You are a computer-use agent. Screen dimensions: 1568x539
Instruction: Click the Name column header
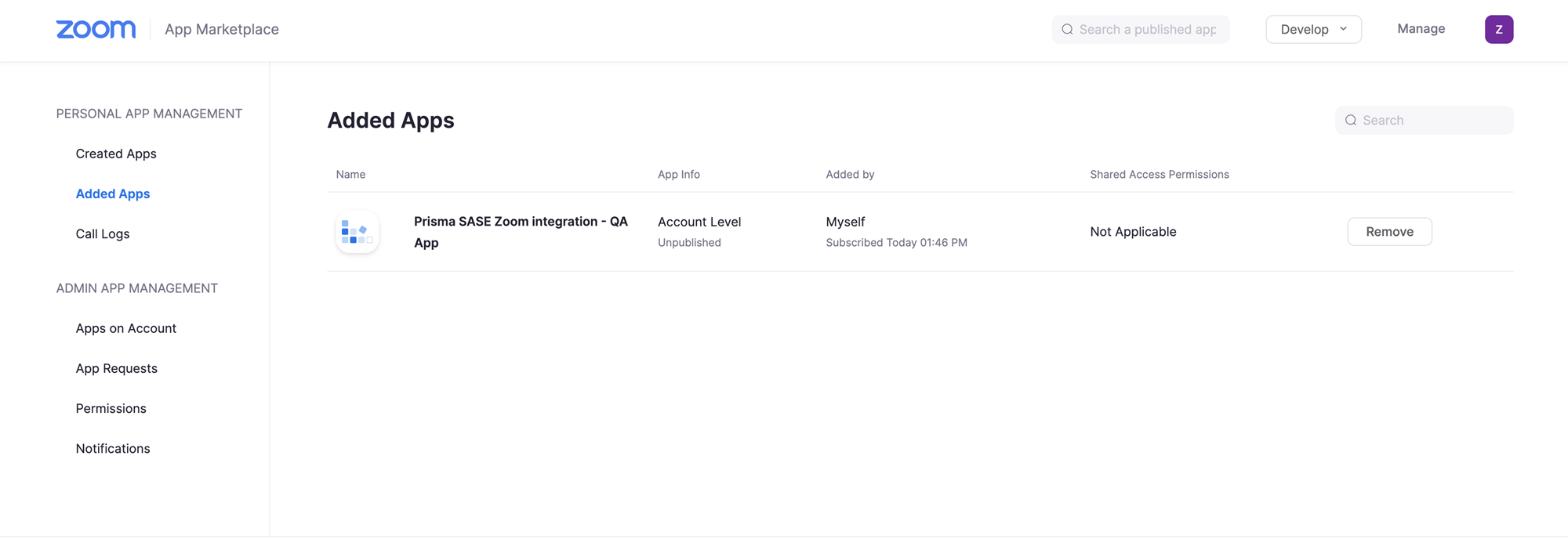pos(350,174)
